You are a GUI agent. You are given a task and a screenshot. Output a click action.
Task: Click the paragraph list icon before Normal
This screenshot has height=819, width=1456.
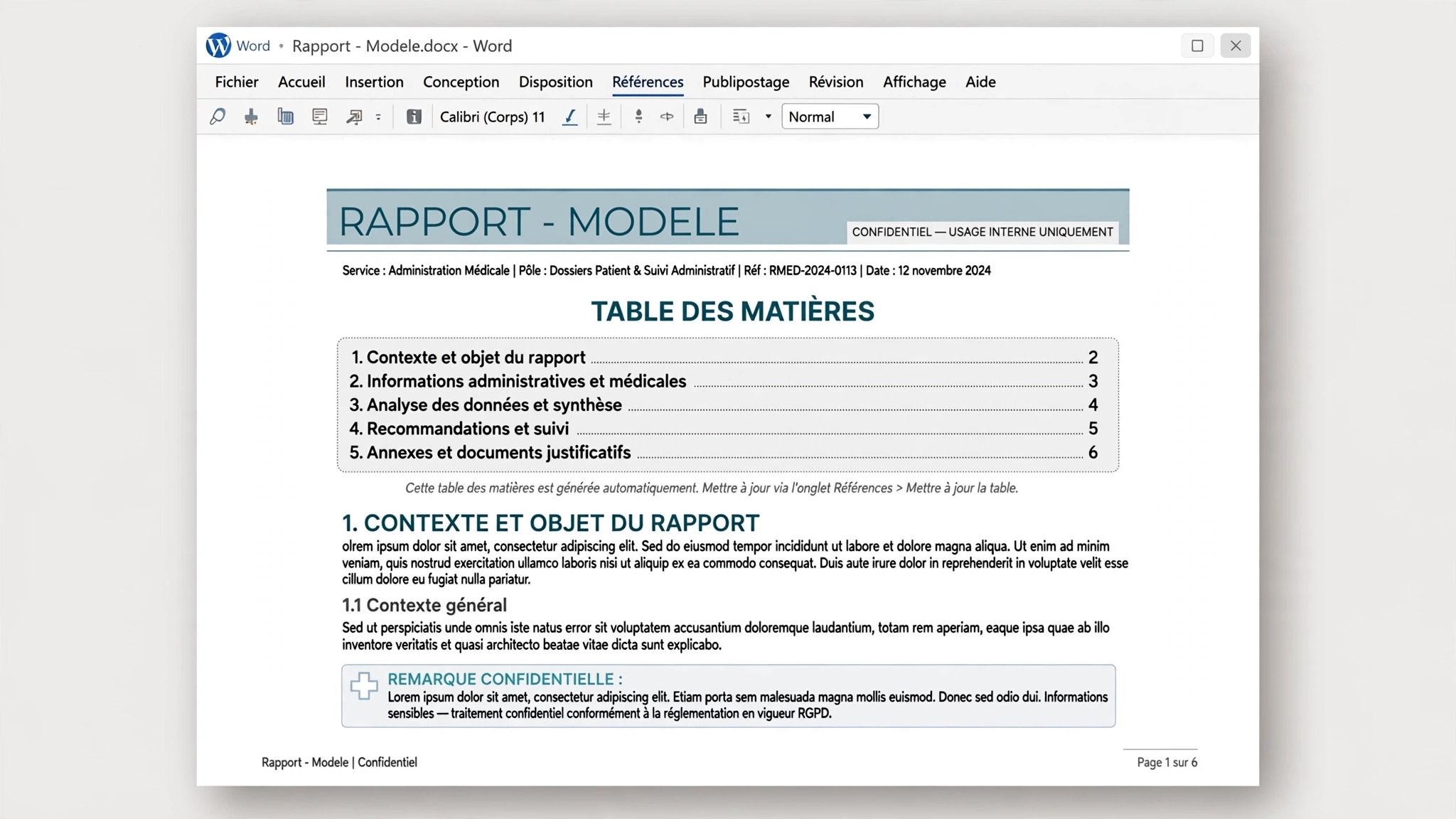(741, 117)
